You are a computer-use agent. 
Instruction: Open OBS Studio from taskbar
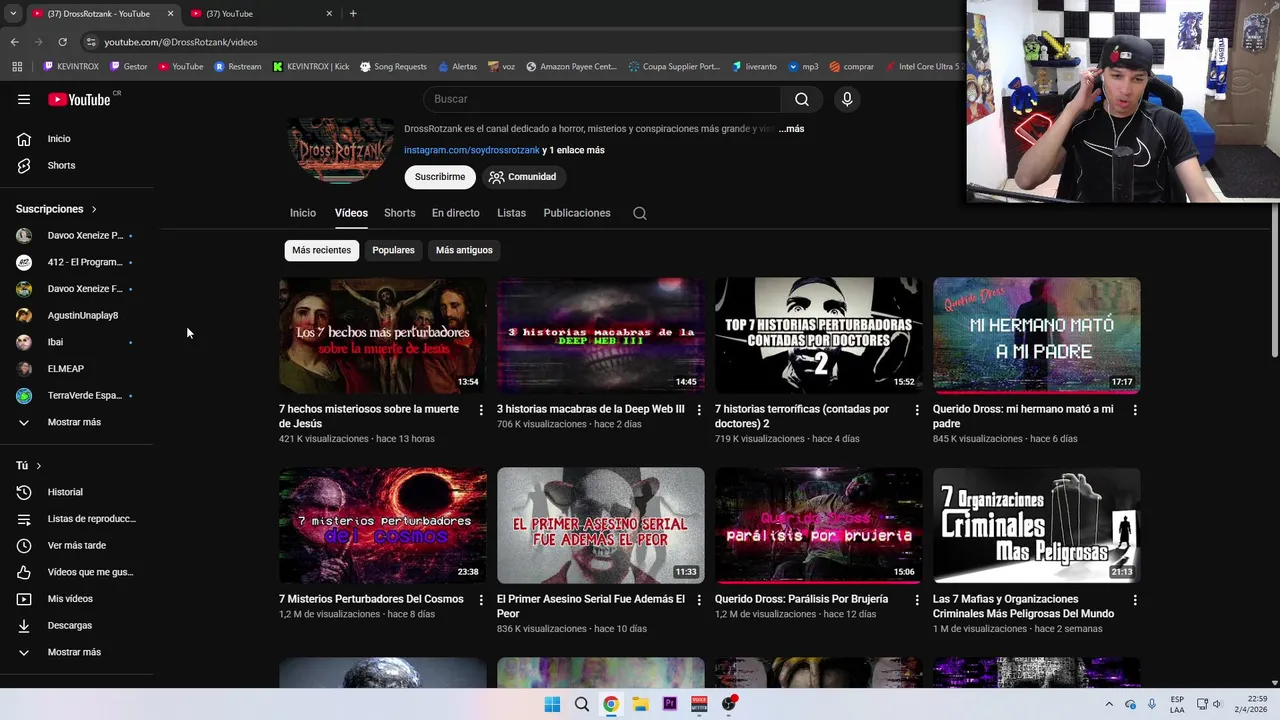pos(729,704)
